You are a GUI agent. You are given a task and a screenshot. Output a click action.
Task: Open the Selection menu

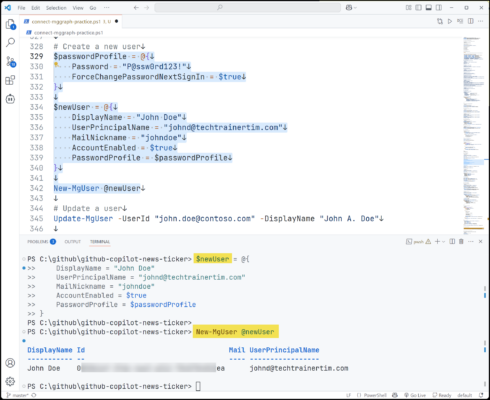click(56, 8)
